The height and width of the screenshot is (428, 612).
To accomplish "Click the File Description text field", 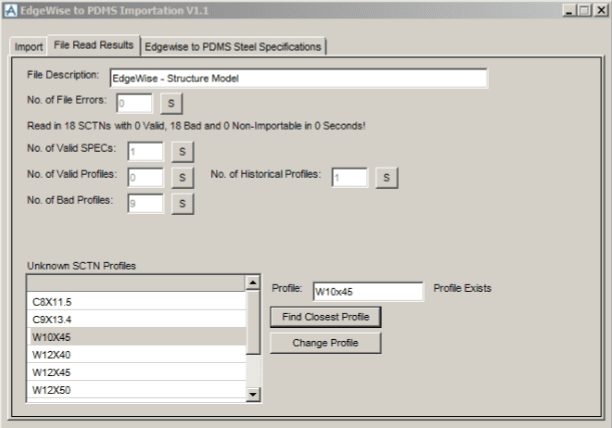I will click(299, 78).
